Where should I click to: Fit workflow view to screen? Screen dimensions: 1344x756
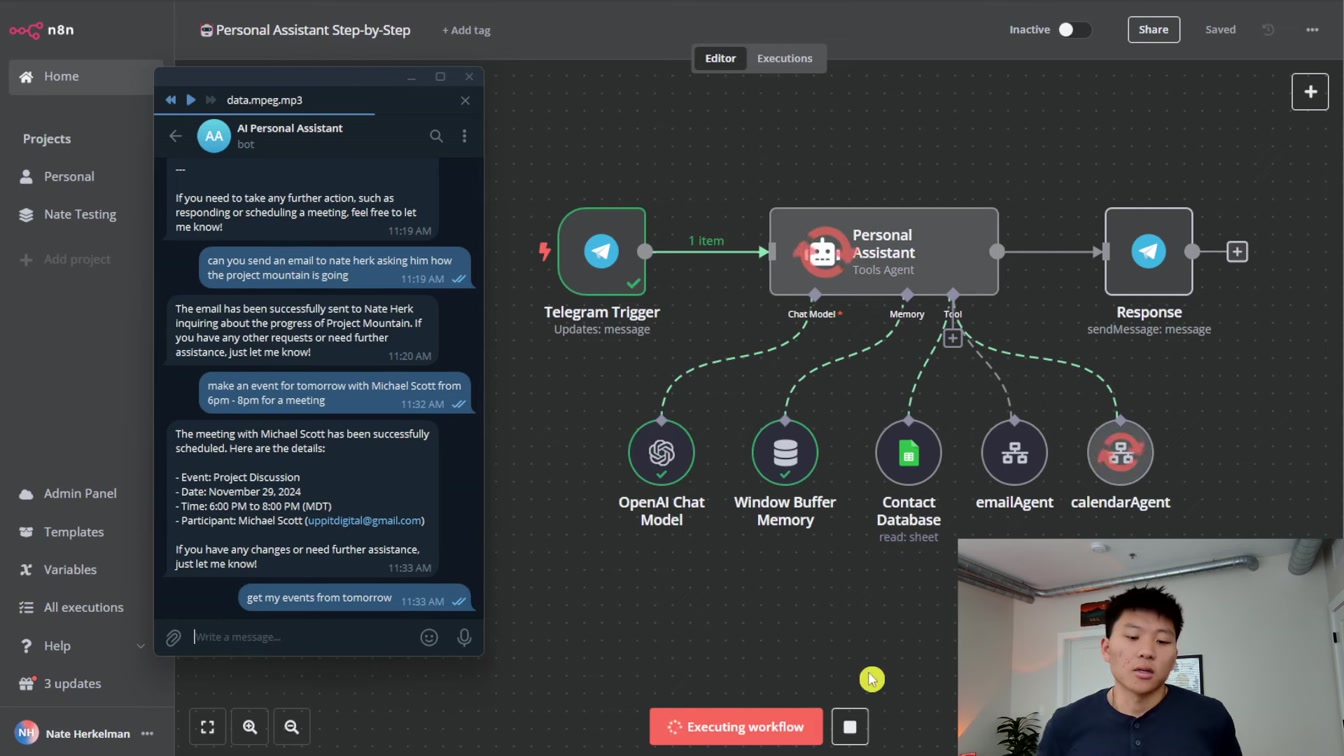point(207,727)
